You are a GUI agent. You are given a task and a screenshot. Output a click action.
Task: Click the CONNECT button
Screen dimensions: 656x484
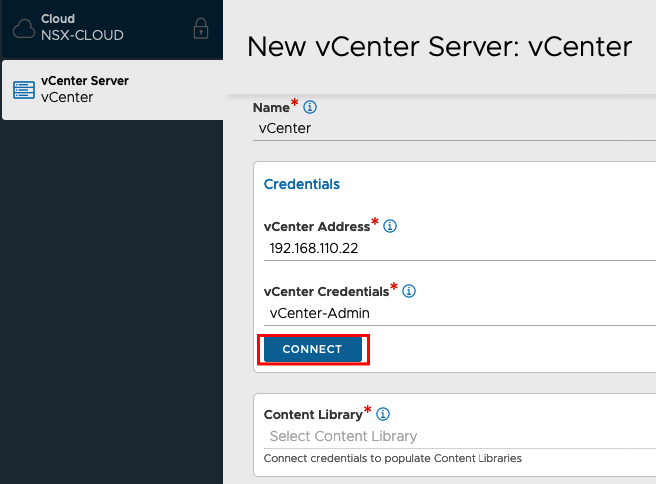[313, 349]
